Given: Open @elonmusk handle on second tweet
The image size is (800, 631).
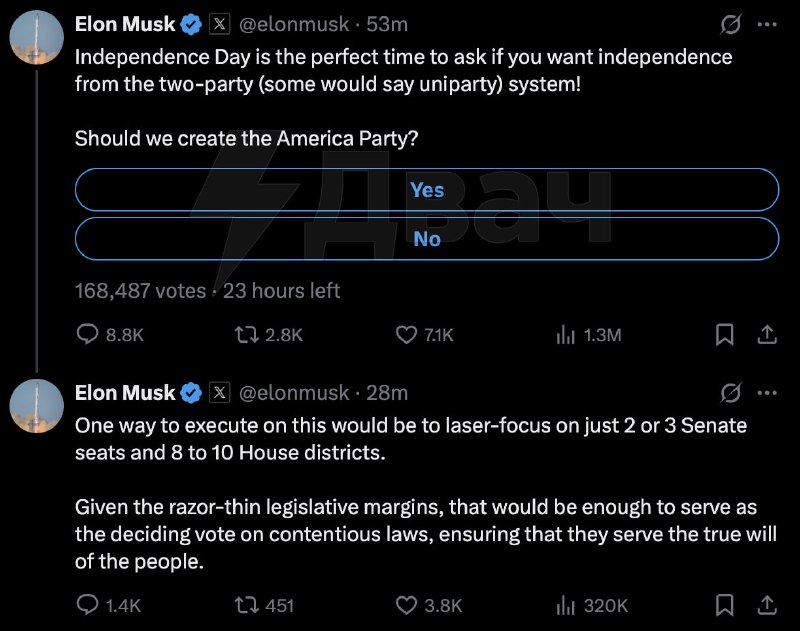Looking at the screenshot, I should coord(294,393).
